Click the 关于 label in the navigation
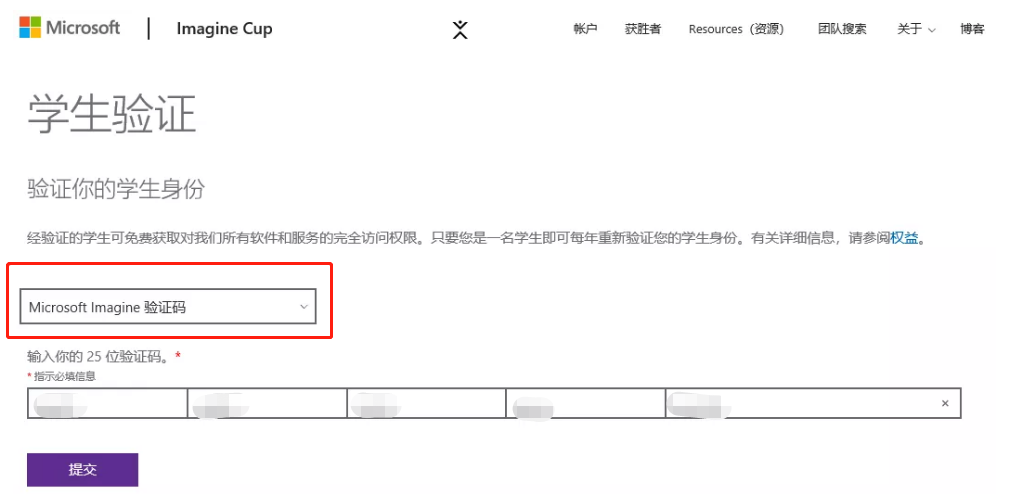This screenshot has width=1010, height=501. click(909, 29)
